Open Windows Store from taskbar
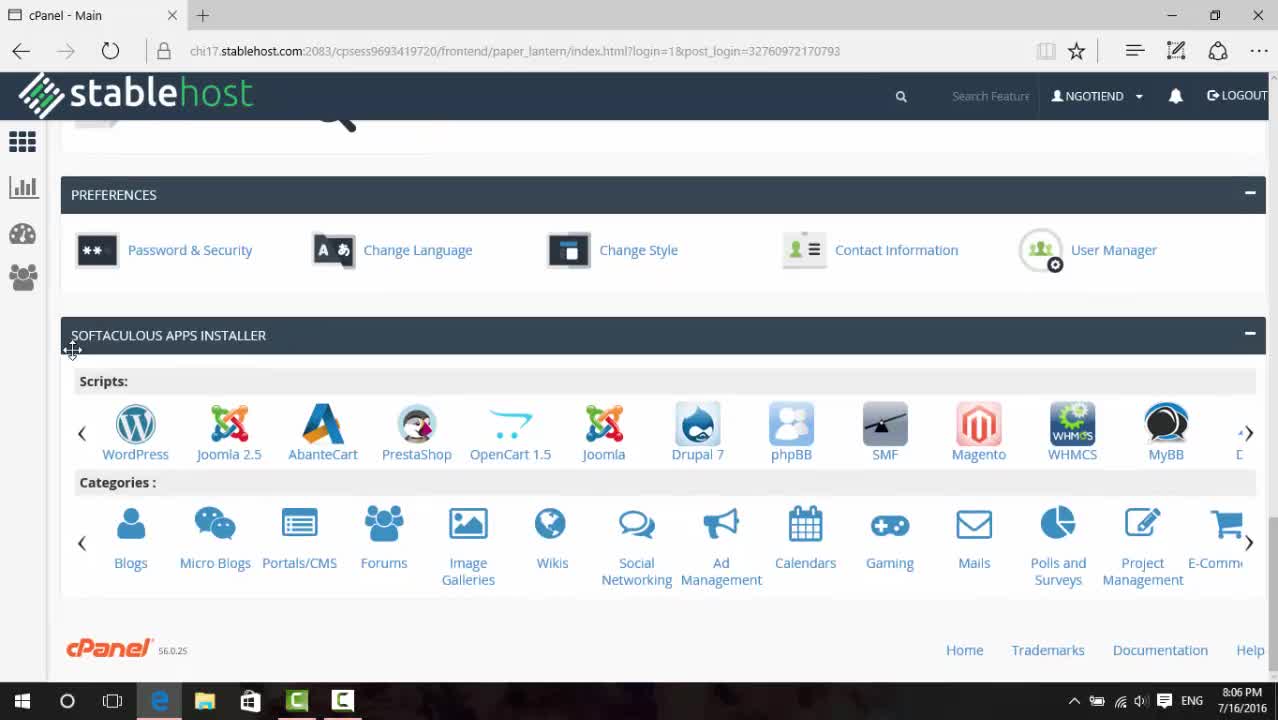 (250, 701)
